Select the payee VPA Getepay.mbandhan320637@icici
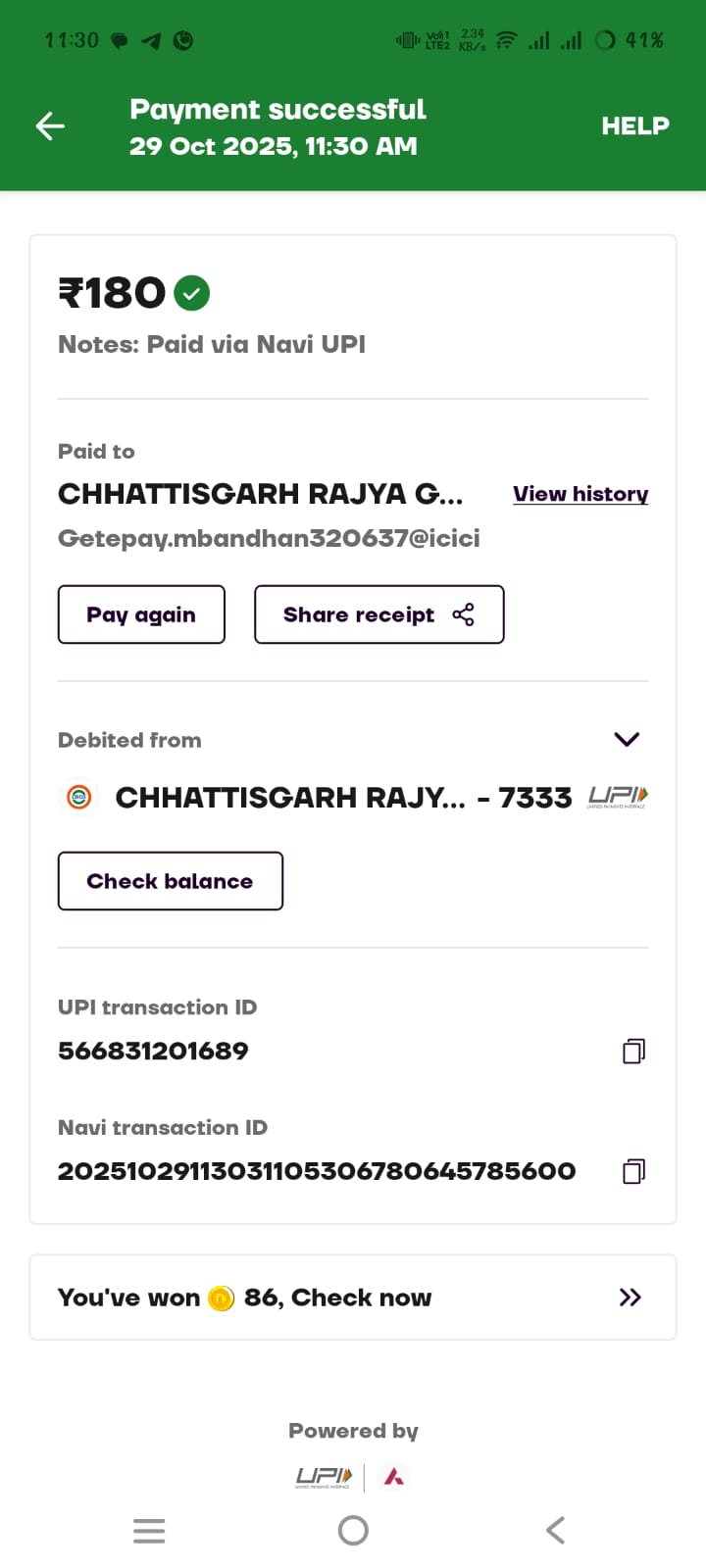This screenshot has height=1568, width=706. click(x=269, y=538)
